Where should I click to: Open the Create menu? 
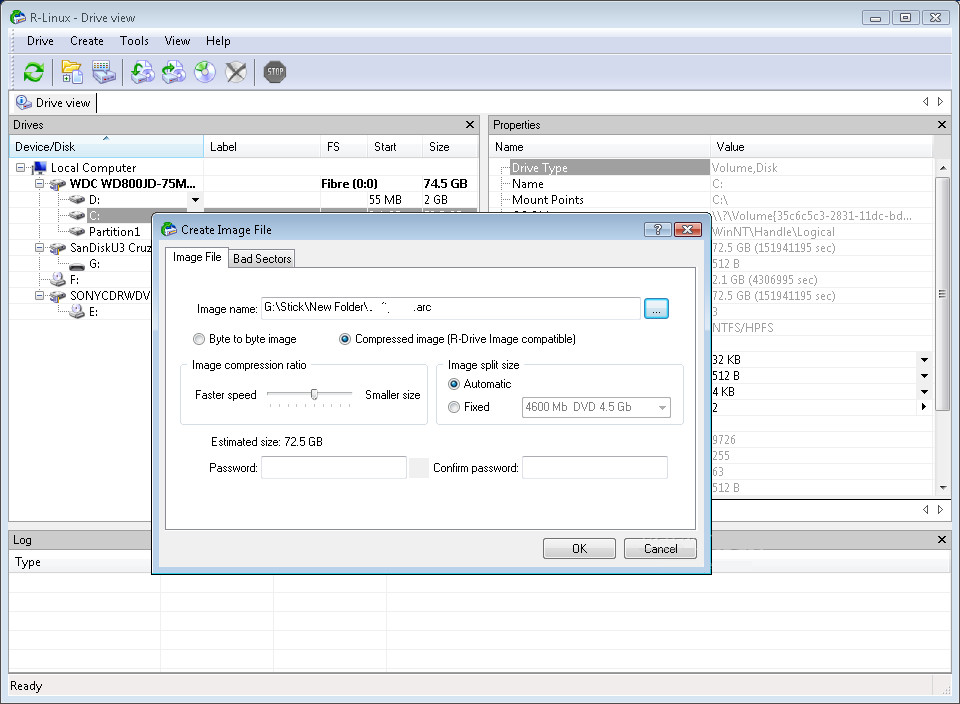[87, 41]
